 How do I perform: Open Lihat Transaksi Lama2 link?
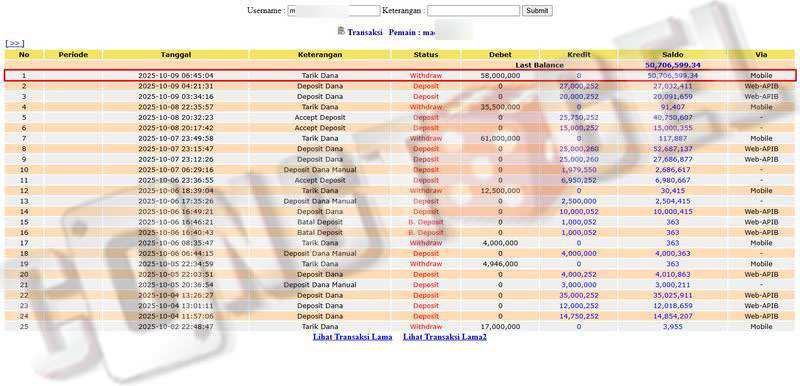point(445,337)
